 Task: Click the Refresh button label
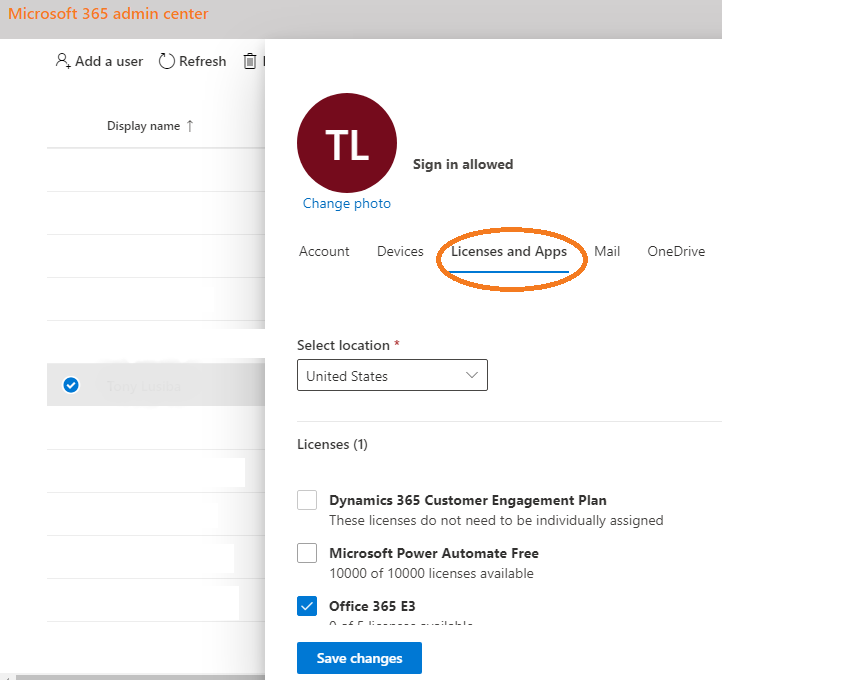coord(202,61)
